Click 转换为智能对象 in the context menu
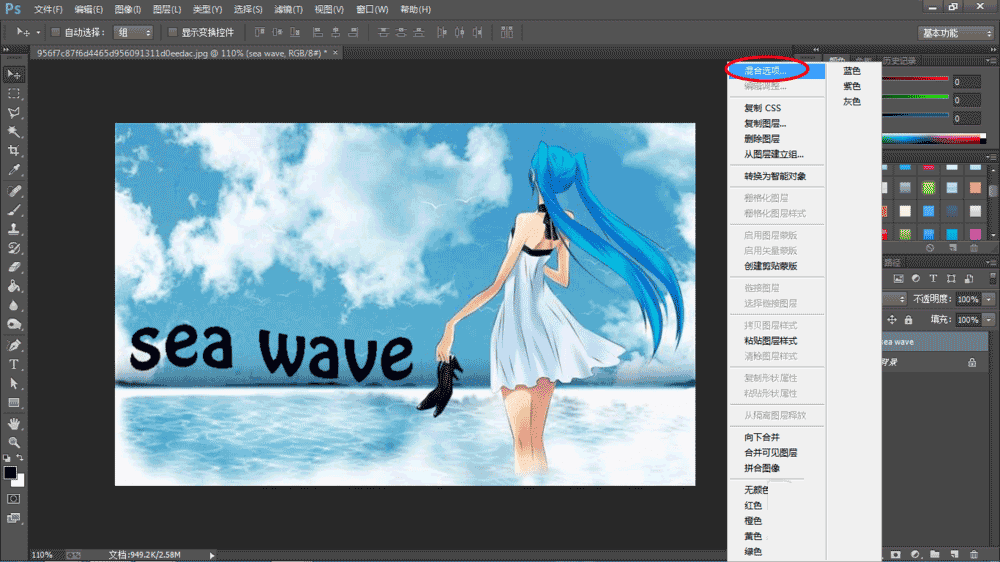The width and height of the screenshot is (1000, 562). click(774, 176)
